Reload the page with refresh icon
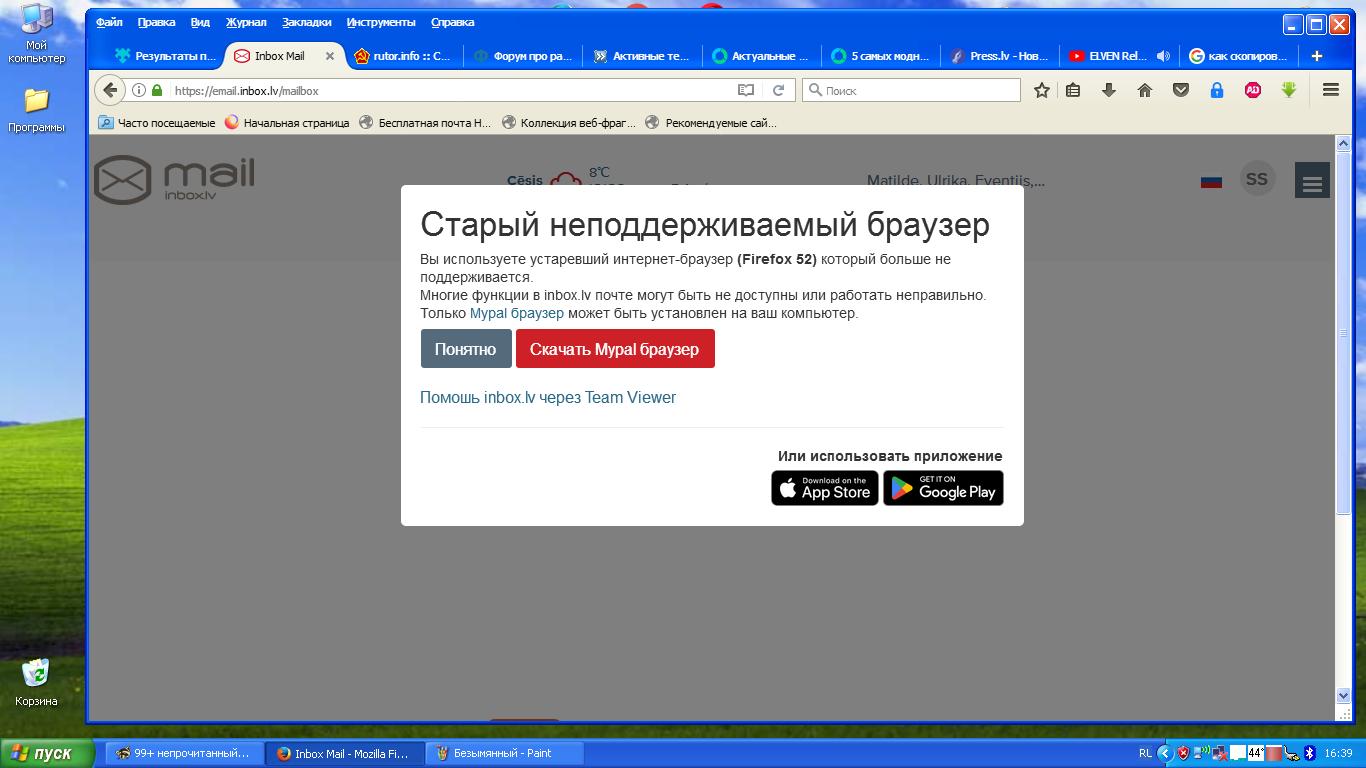Image resolution: width=1366 pixels, height=768 pixels. (778, 90)
